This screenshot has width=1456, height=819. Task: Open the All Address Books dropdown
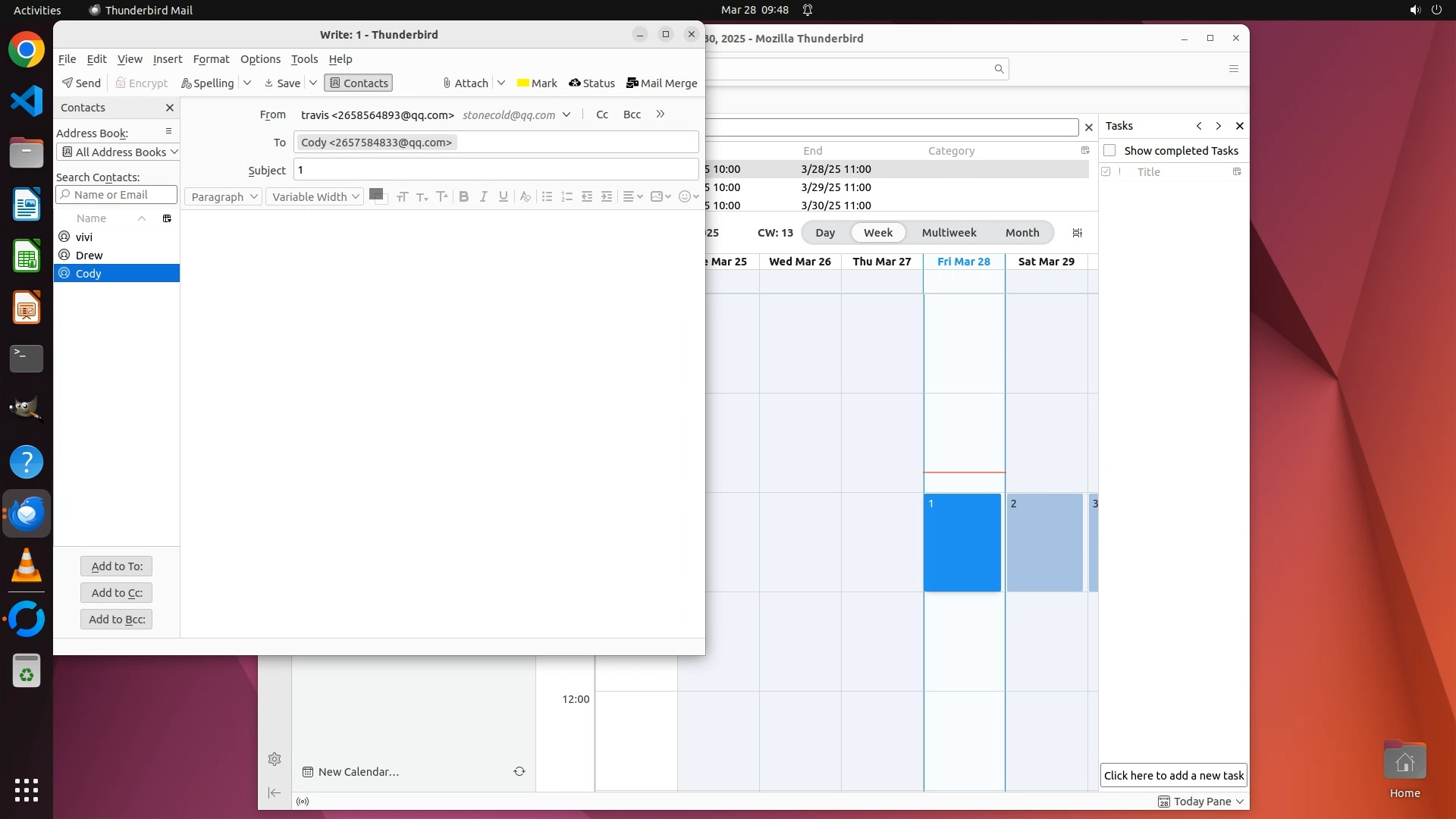coord(118,152)
